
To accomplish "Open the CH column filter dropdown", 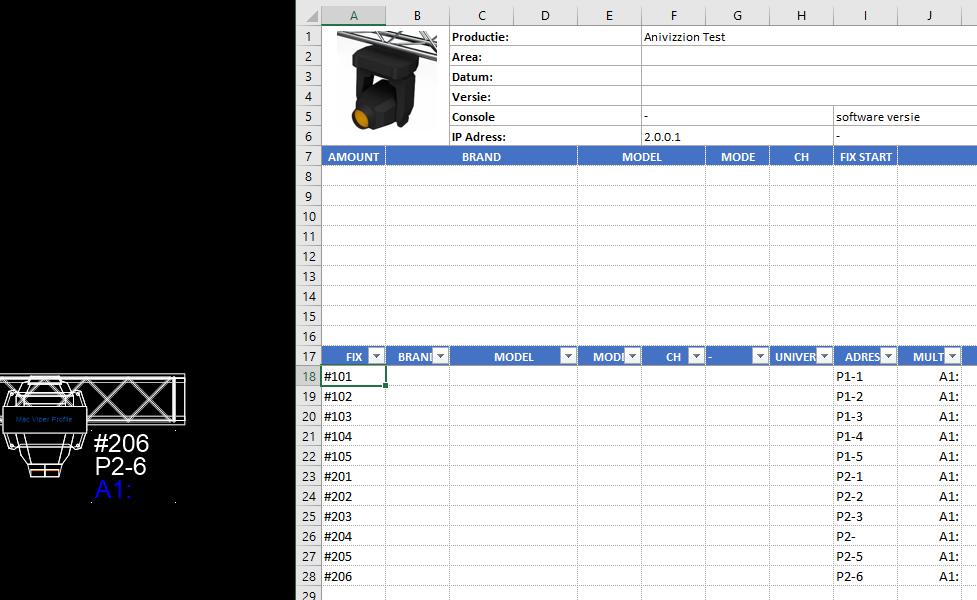I will tap(696, 357).
